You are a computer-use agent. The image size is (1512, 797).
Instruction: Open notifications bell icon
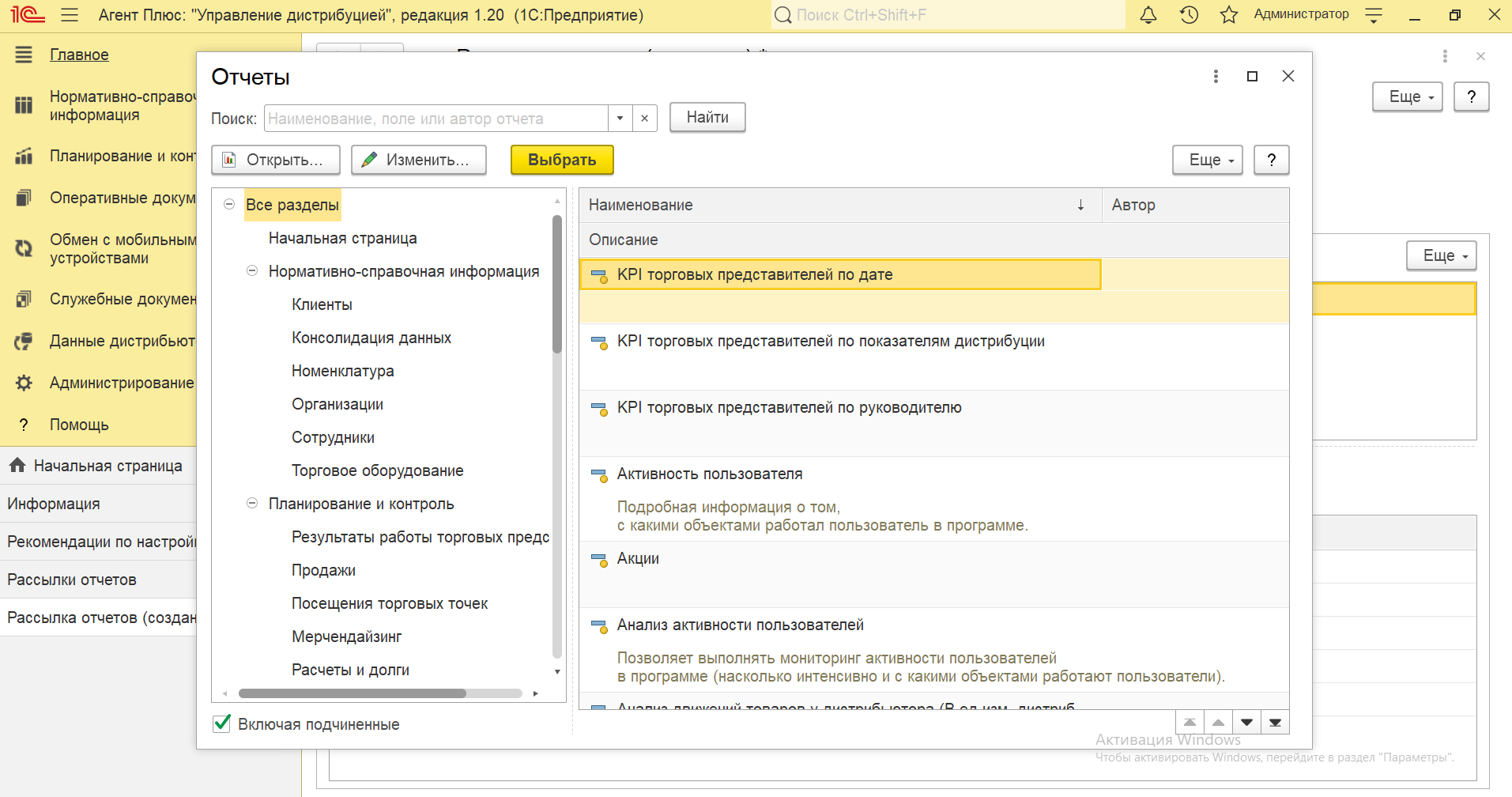pyautogui.click(x=1148, y=15)
